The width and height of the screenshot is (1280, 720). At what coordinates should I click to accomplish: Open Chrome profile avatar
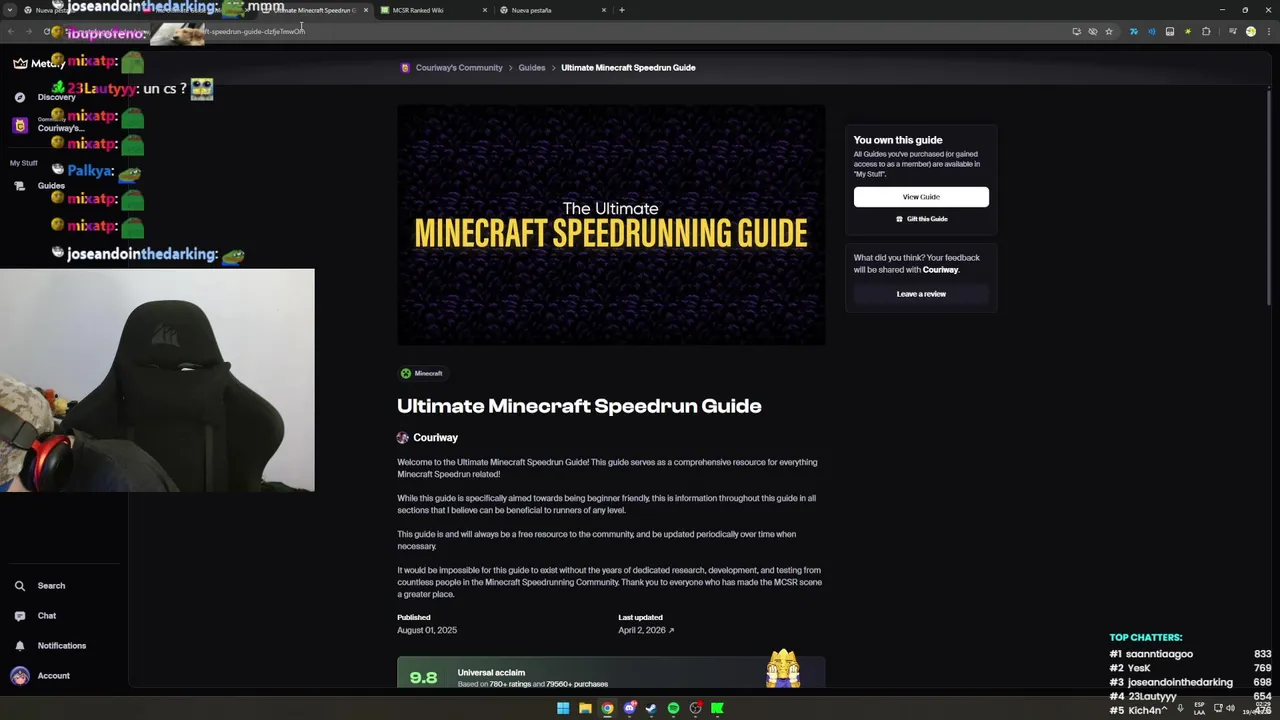1250,31
